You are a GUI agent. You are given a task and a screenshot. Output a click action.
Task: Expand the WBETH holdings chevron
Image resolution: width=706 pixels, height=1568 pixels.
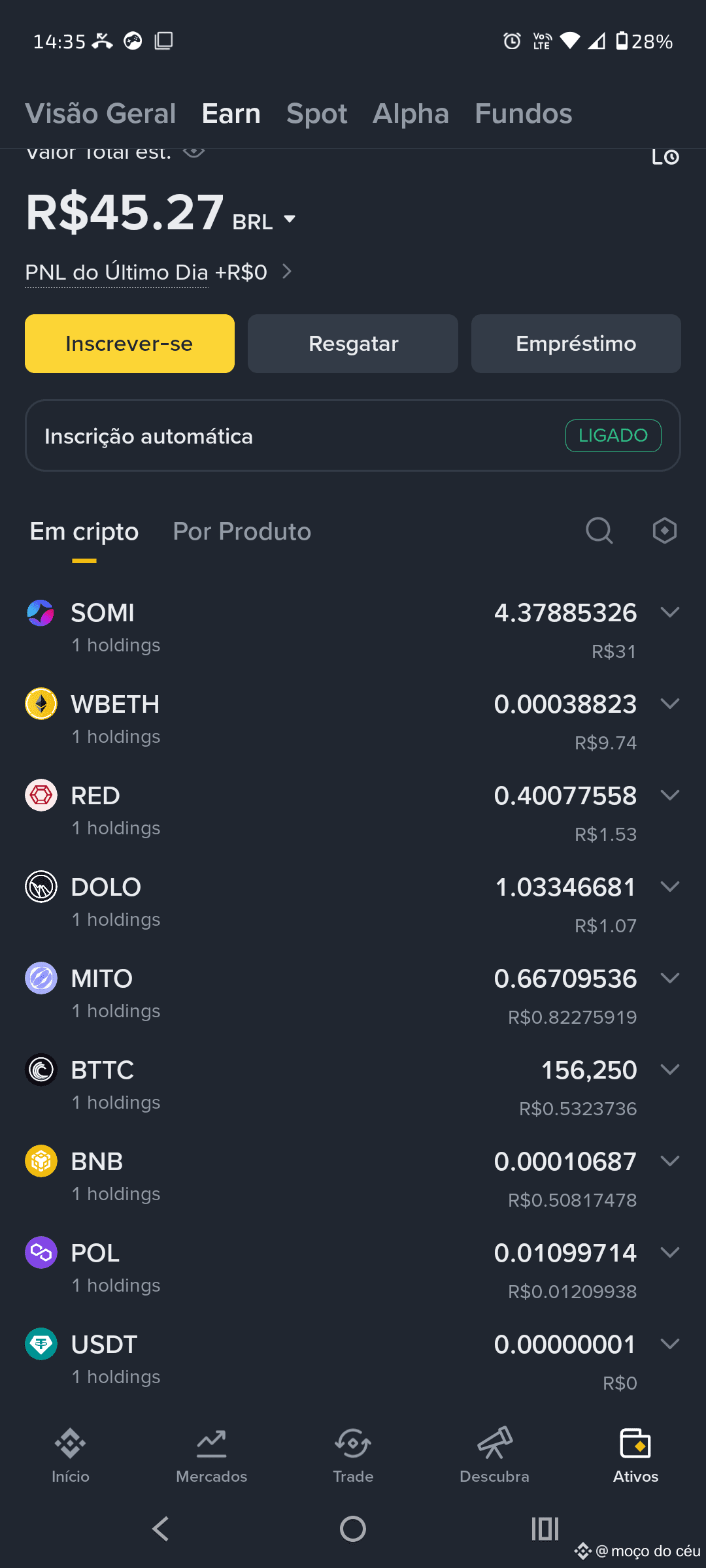point(670,704)
